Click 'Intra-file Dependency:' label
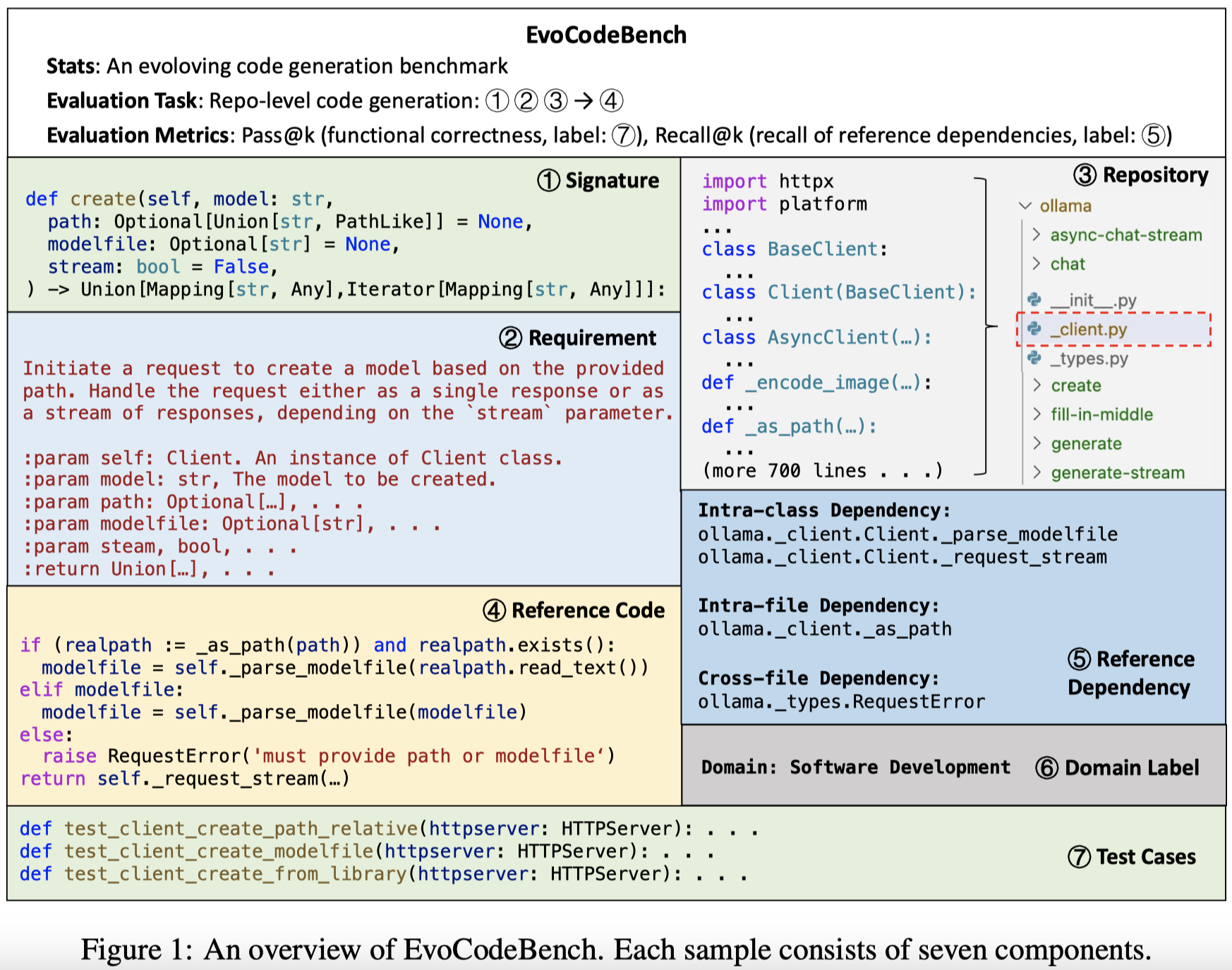 (x=819, y=606)
